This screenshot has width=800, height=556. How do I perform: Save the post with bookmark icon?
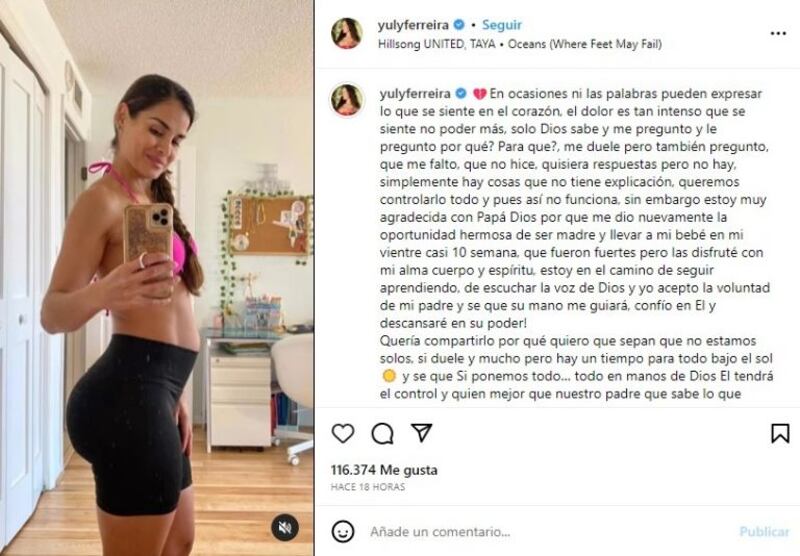(780, 434)
